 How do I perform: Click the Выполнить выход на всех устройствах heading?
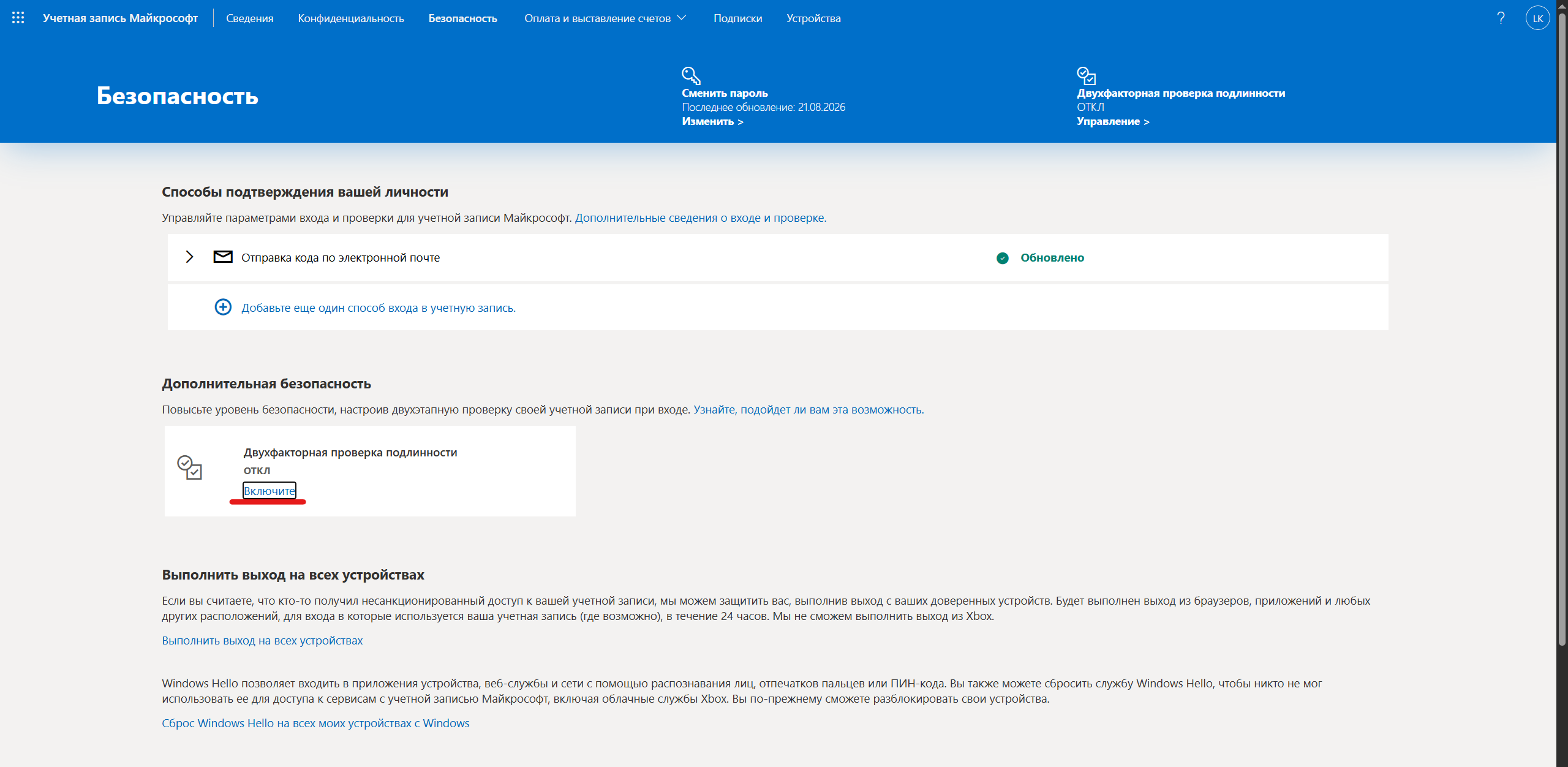pos(293,575)
